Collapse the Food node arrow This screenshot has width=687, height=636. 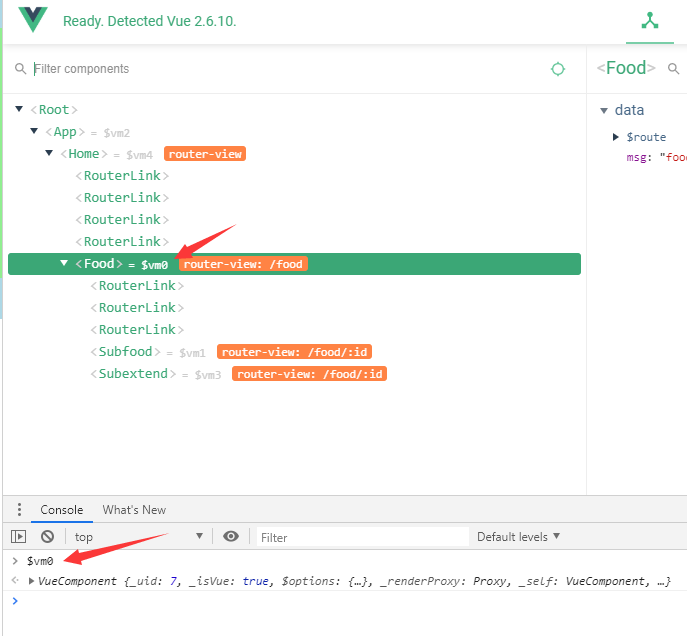coord(64,263)
